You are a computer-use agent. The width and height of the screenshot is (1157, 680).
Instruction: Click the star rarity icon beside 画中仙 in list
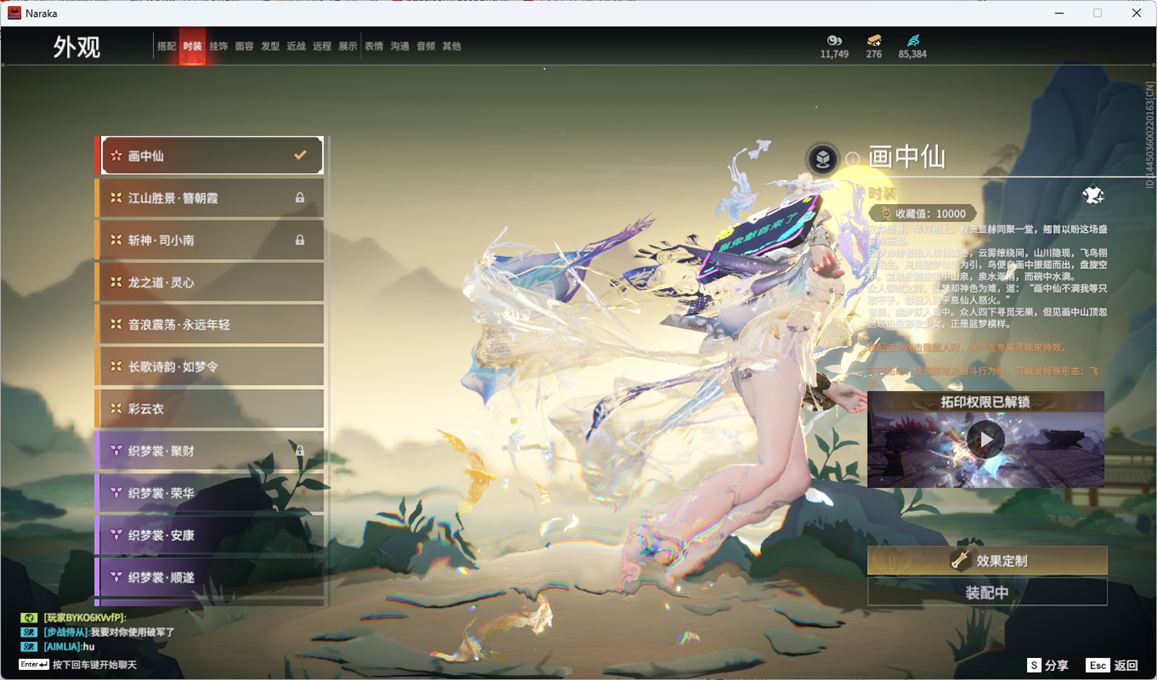[x=116, y=156]
